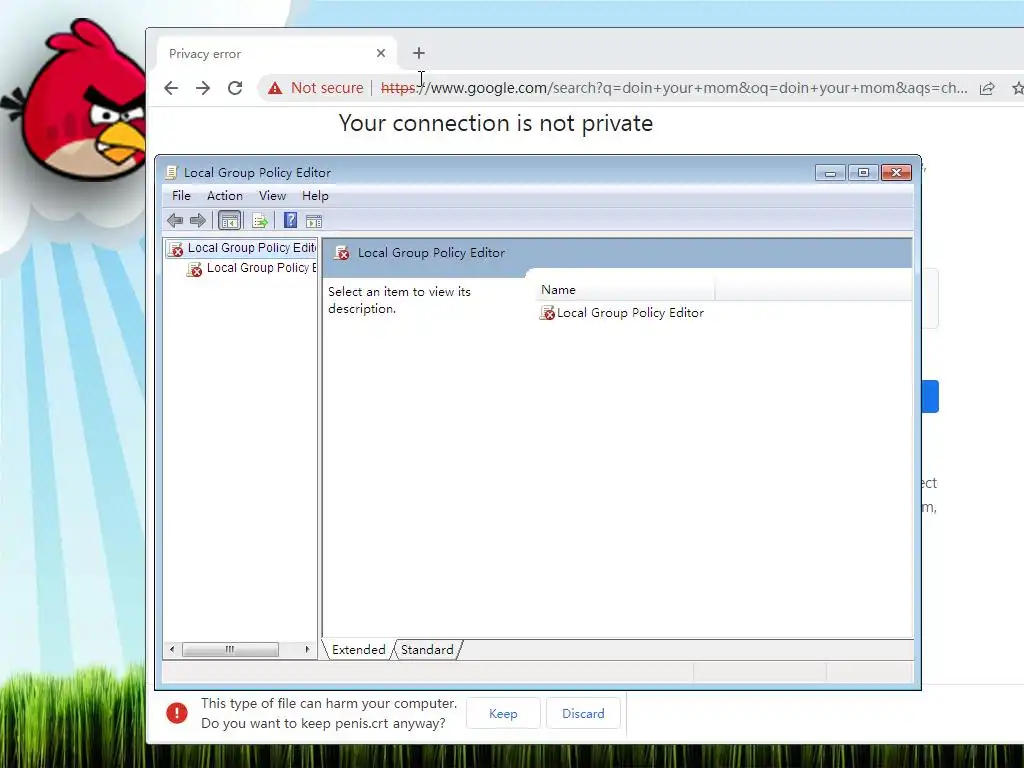Viewport: 1024px width, 768px height.
Task: Click the Chrome forward arrow
Action: click(x=203, y=88)
